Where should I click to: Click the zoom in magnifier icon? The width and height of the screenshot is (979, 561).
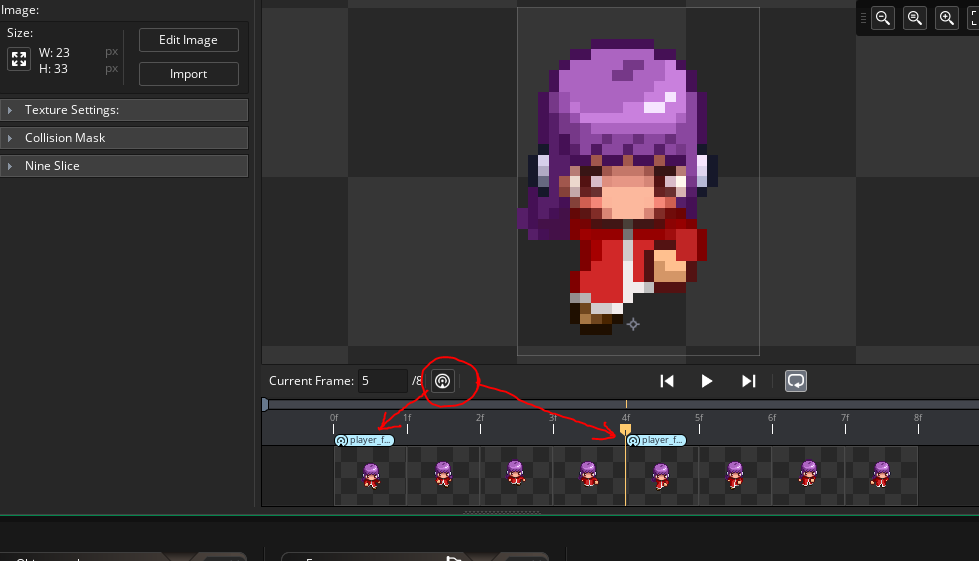click(946, 18)
